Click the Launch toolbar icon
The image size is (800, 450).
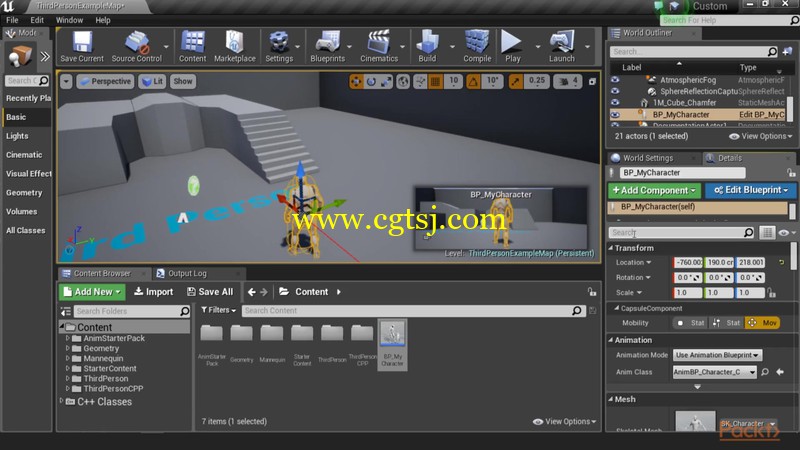click(562, 46)
